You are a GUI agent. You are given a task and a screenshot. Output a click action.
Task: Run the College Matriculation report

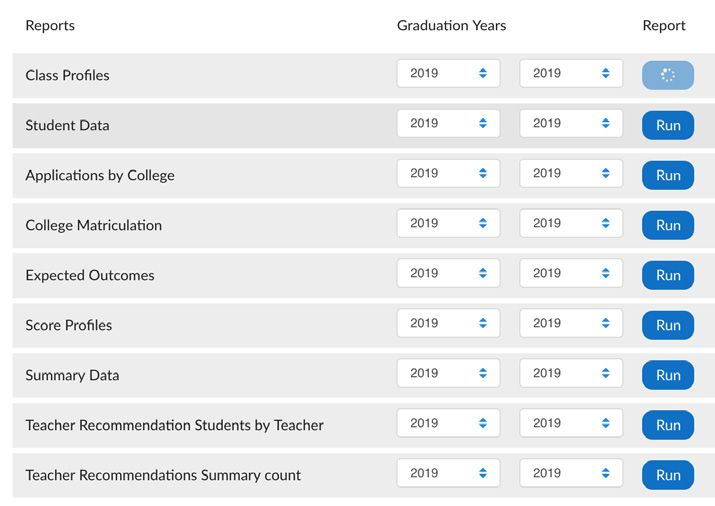[668, 225]
